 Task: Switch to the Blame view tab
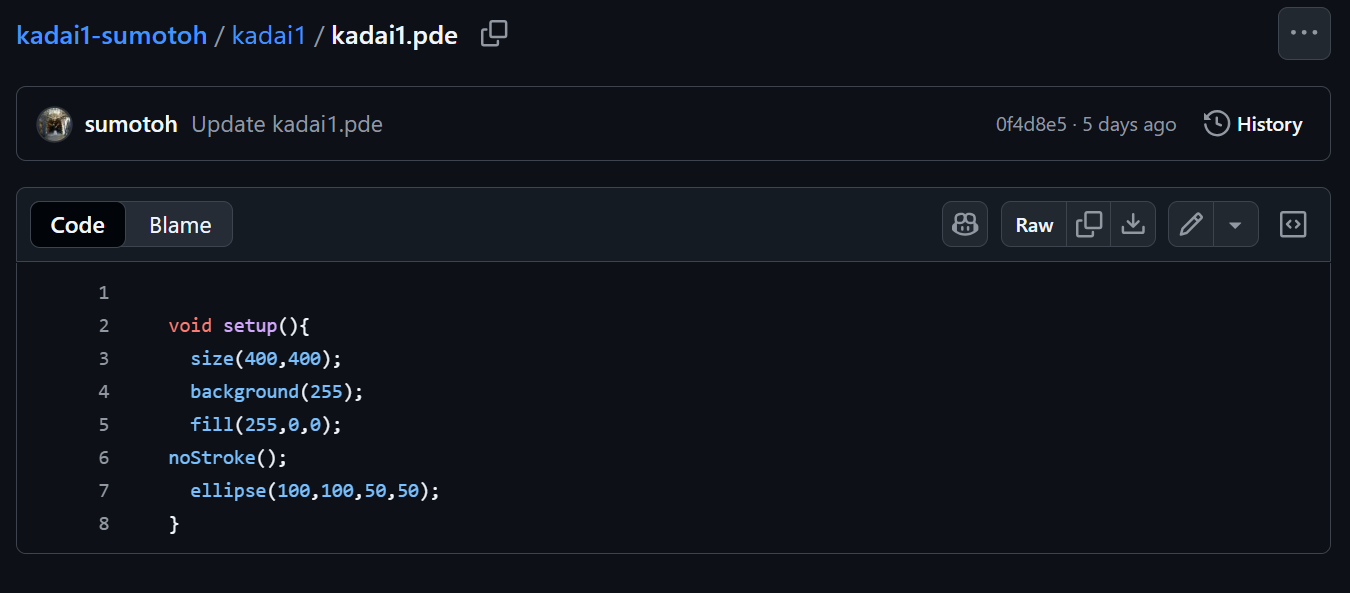pos(180,224)
